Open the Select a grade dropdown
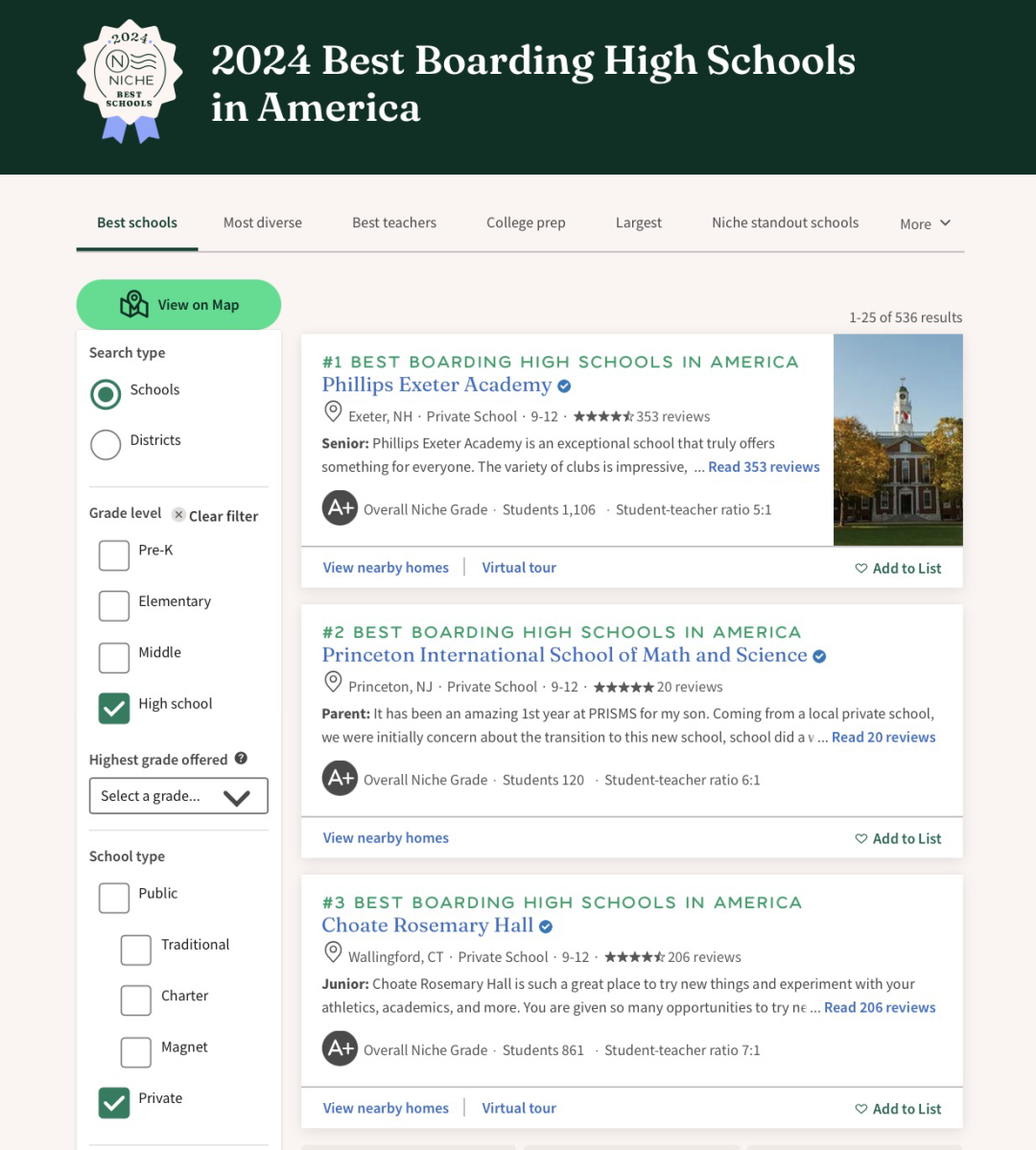Viewport: 1036px width, 1150px height. click(x=178, y=796)
